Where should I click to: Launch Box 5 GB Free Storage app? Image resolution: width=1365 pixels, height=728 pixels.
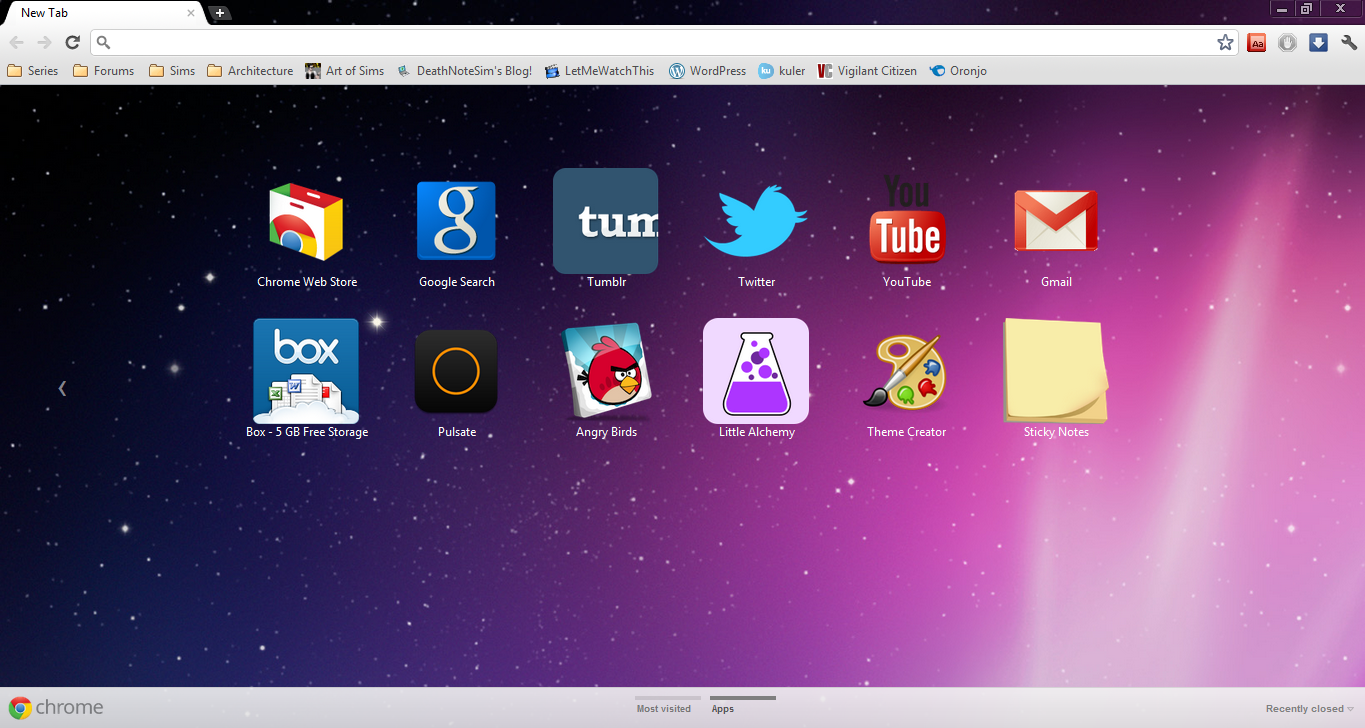click(306, 371)
